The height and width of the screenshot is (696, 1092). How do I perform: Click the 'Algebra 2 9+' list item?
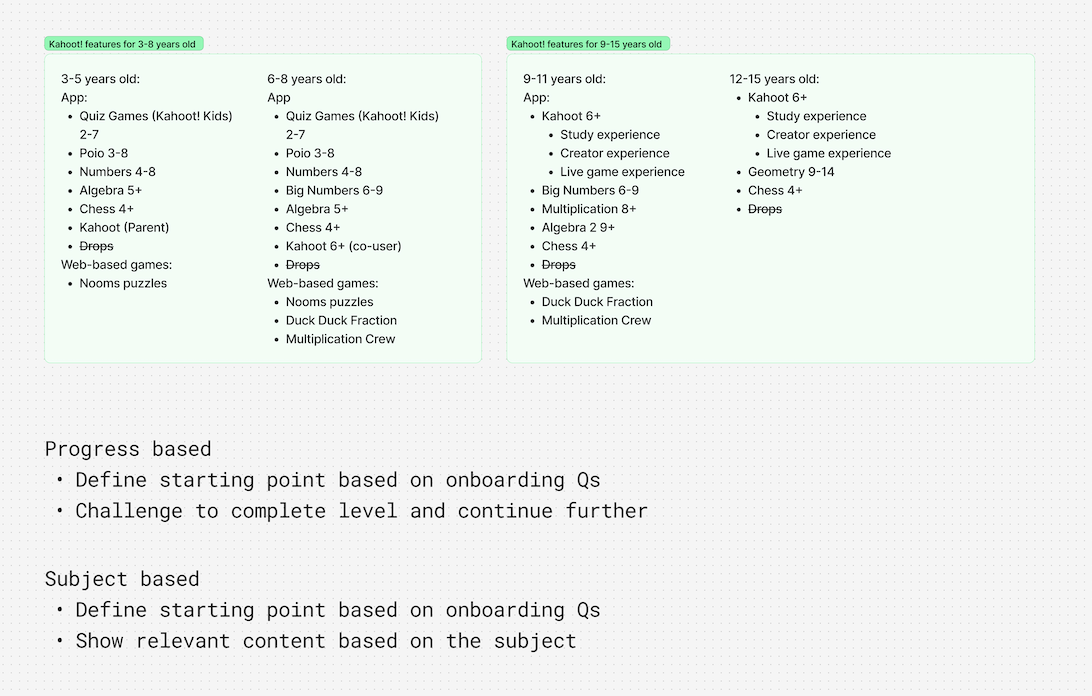pyautogui.click(x=578, y=228)
